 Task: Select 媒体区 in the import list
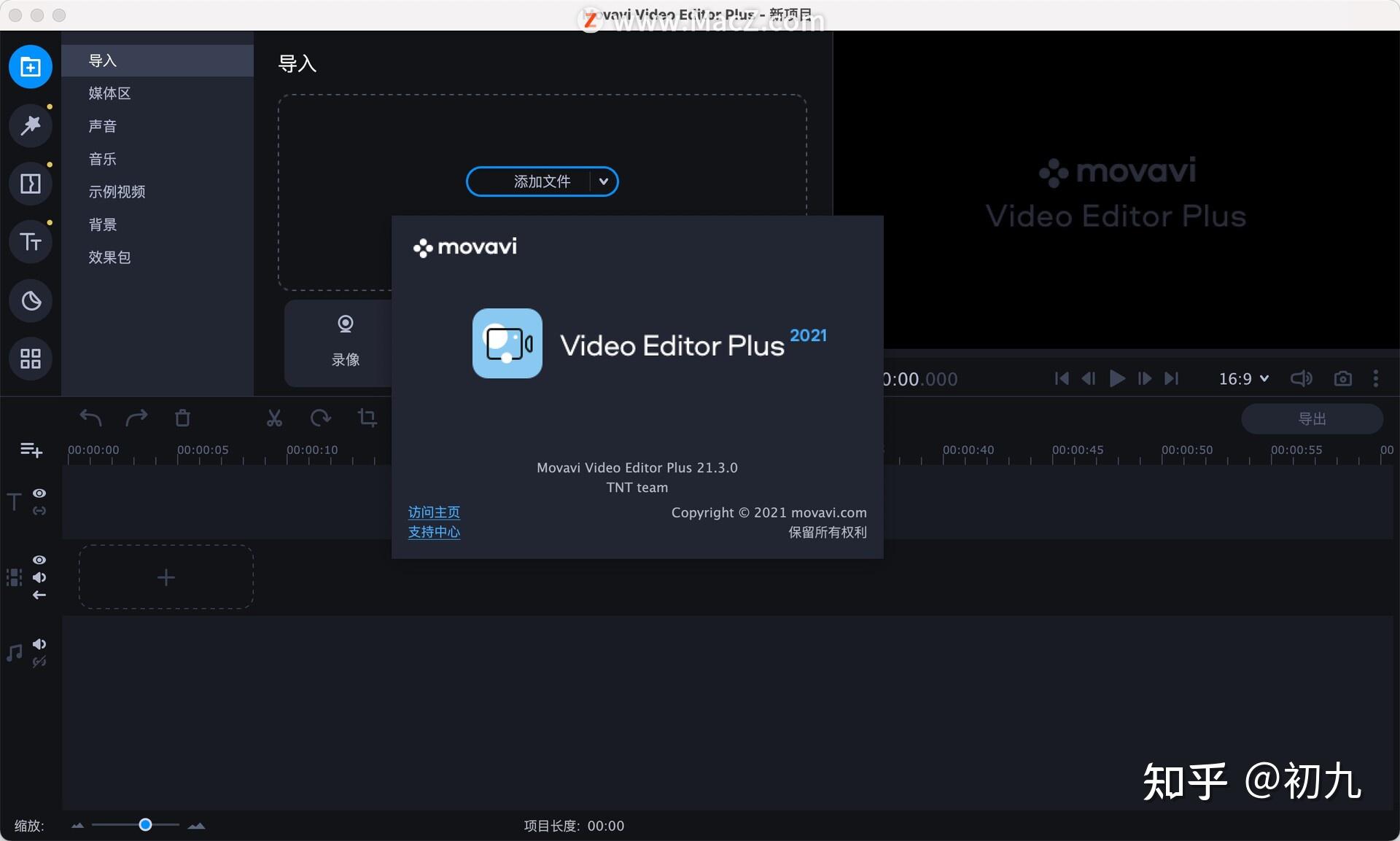(x=157, y=93)
